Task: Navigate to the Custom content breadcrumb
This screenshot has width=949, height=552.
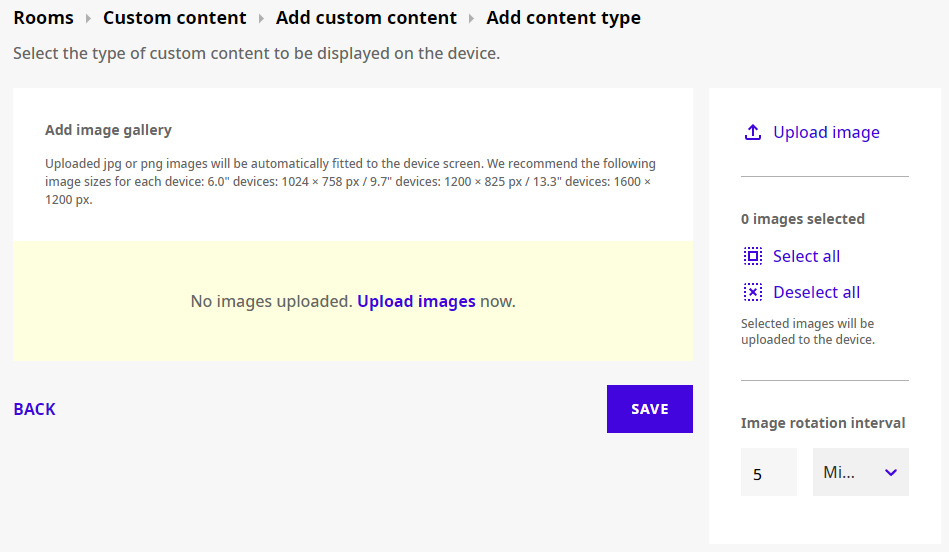Action: click(x=175, y=18)
